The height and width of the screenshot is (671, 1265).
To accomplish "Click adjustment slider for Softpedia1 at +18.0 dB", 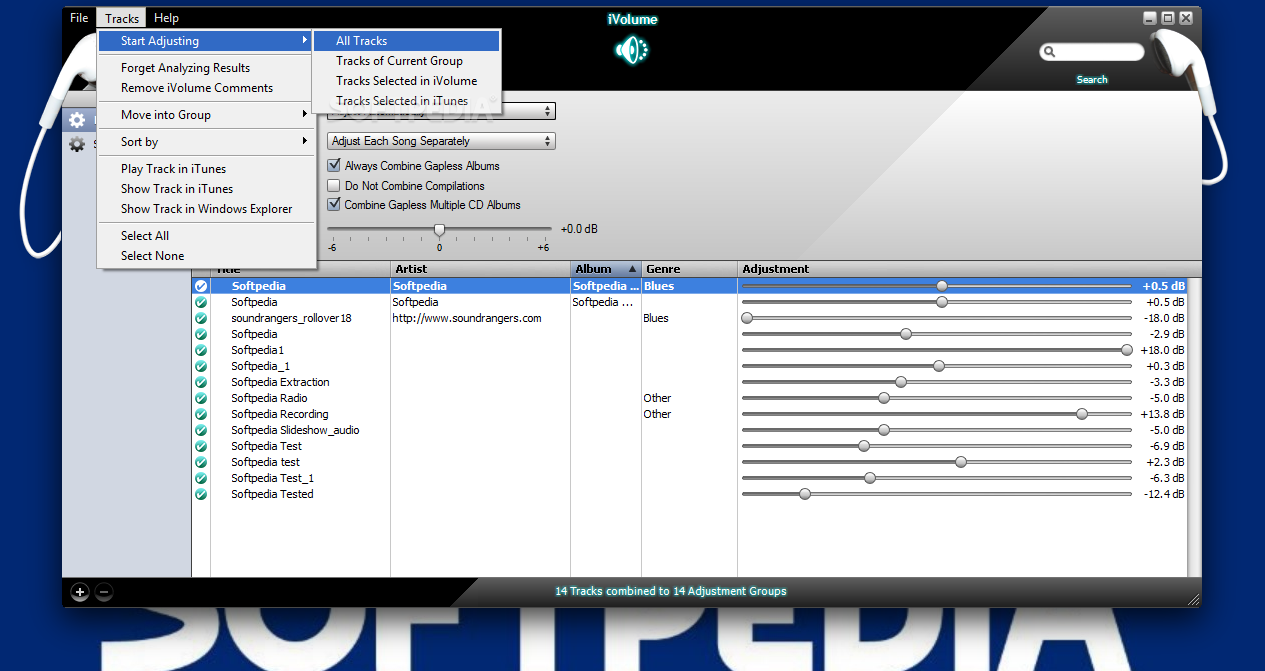I will pyautogui.click(x=1127, y=350).
